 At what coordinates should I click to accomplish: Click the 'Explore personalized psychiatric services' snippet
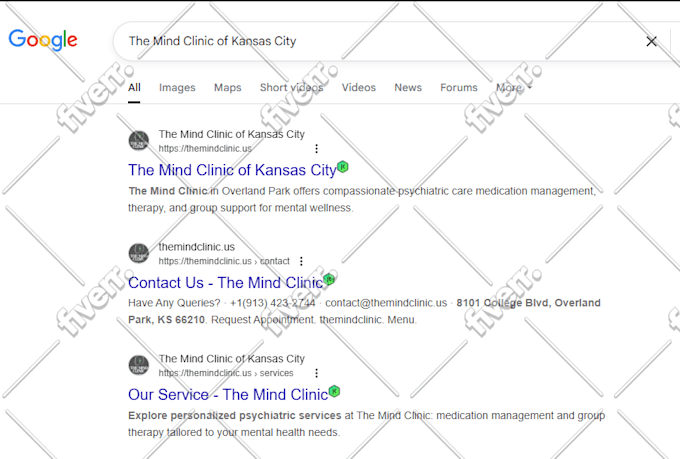coord(235,416)
